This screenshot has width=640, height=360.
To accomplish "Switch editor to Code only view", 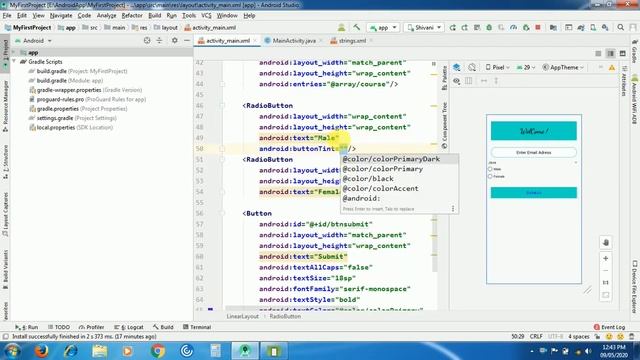I will [598, 53].
